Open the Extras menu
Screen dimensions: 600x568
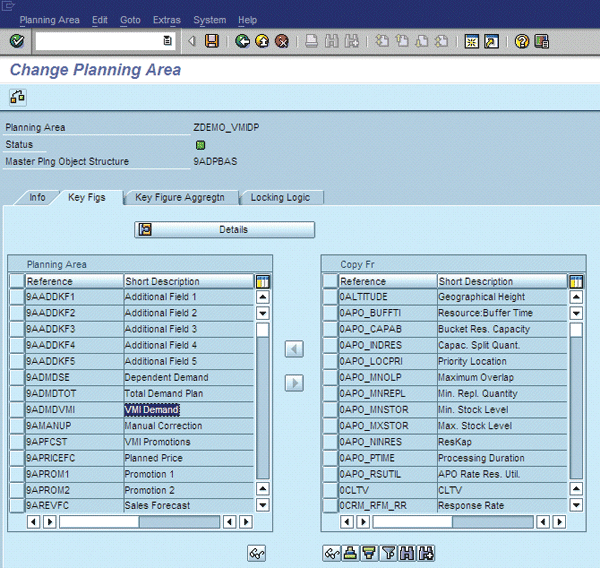[167, 19]
